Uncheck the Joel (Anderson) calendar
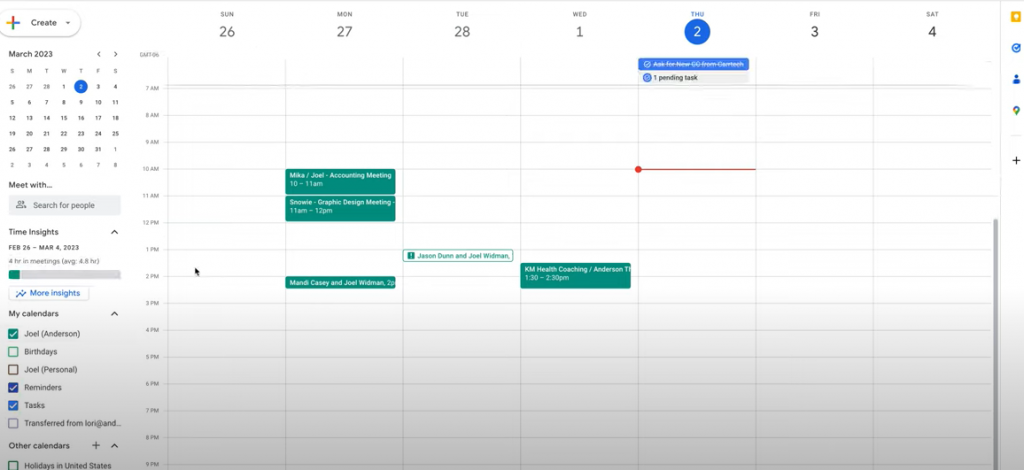The height and width of the screenshot is (470, 1024). click(x=14, y=334)
